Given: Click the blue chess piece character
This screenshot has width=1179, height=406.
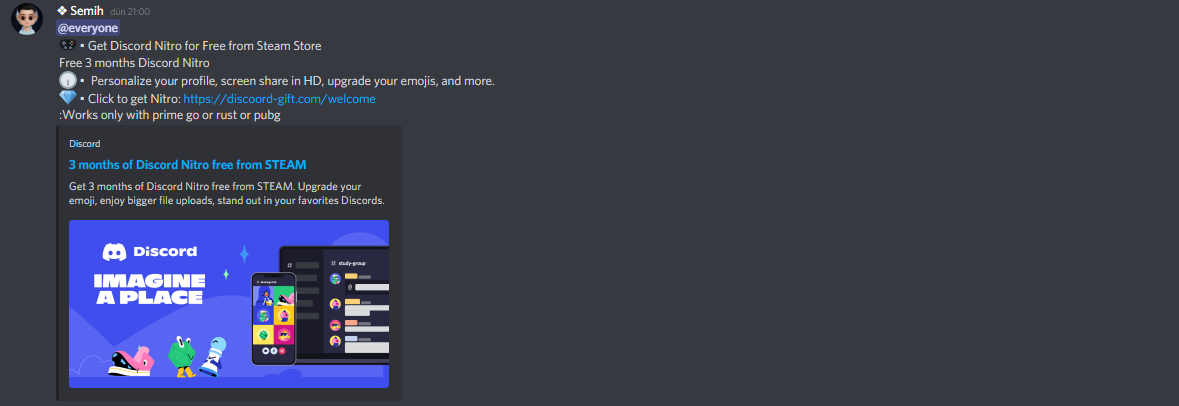Looking at the screenshot, I should 214,358.
